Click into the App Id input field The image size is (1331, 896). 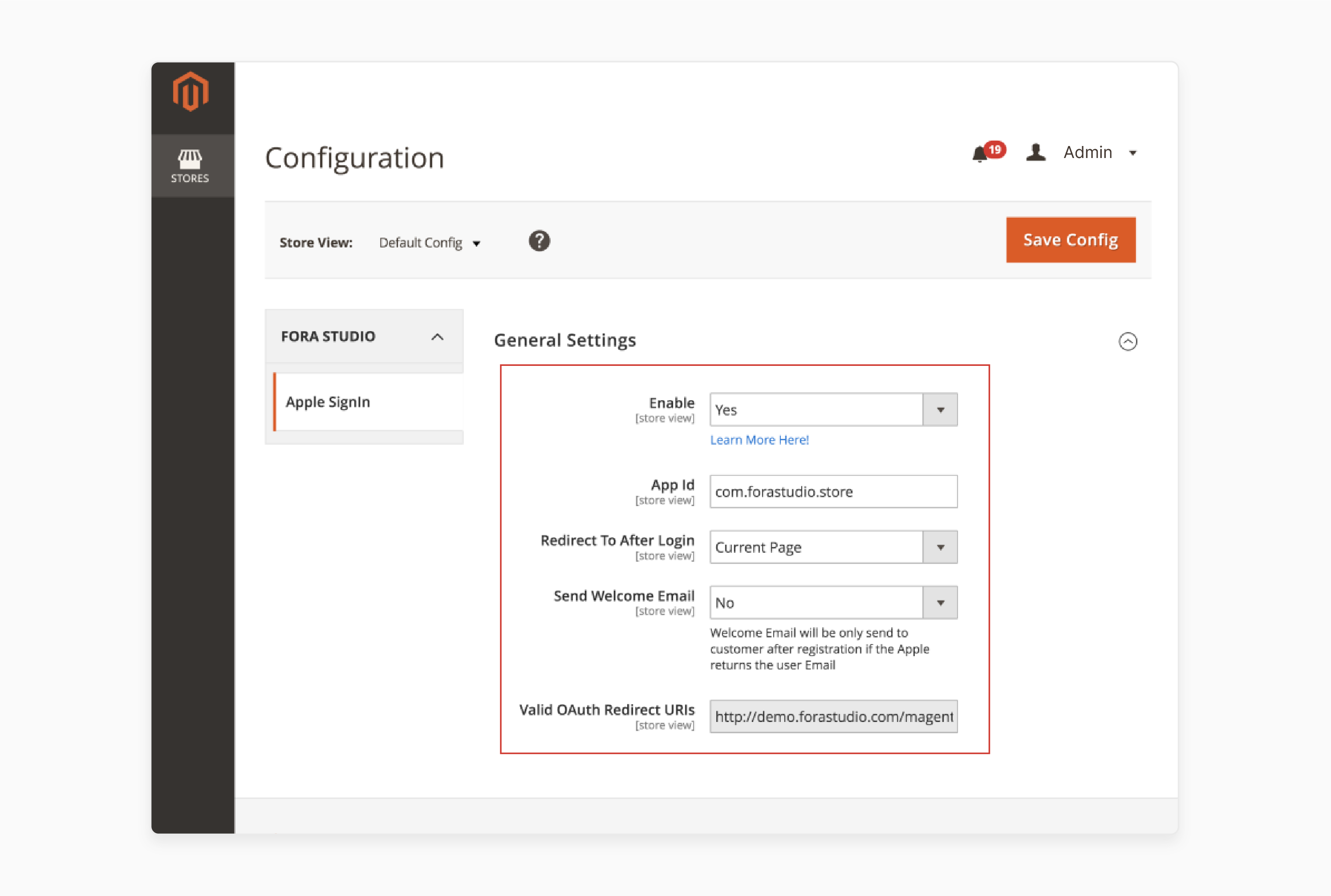point(833,491)
